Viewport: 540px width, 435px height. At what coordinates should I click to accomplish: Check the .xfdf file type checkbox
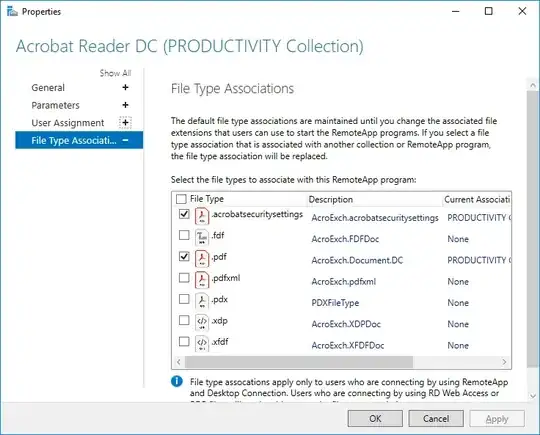[184, 342]
